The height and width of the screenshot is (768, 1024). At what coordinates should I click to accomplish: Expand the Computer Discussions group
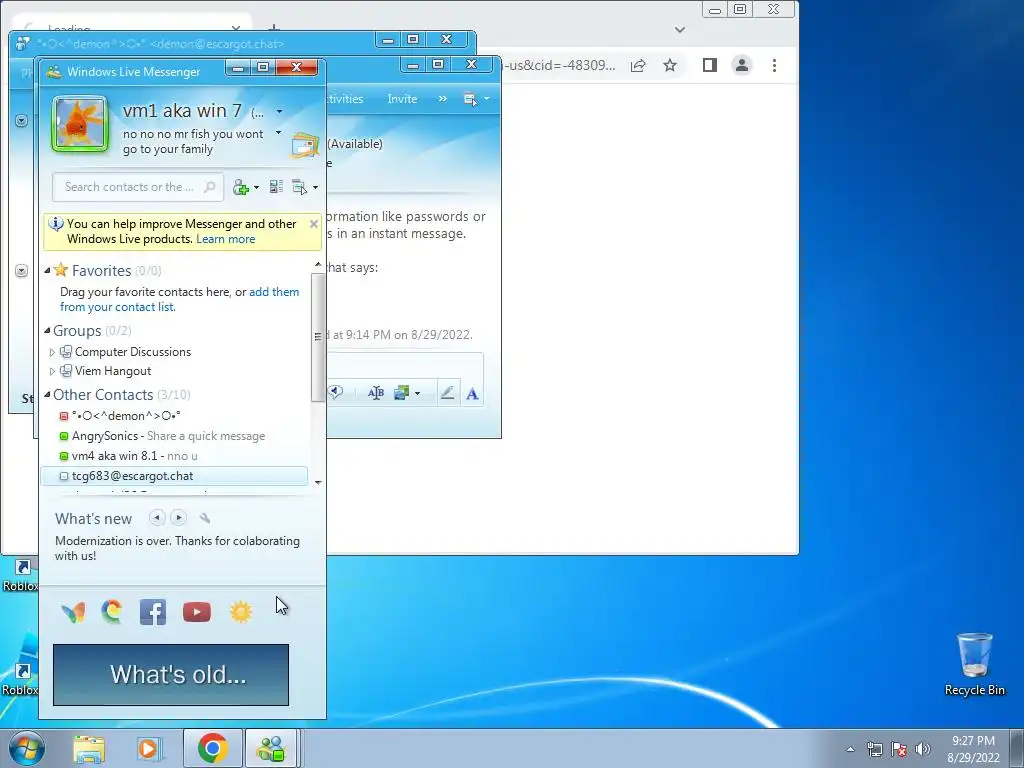click(x=52, y=352)
